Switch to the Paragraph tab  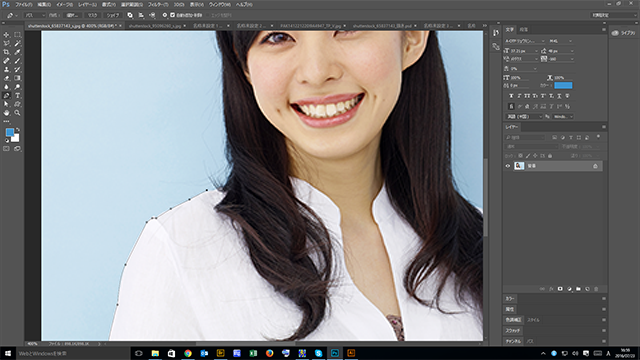(524, 29)
